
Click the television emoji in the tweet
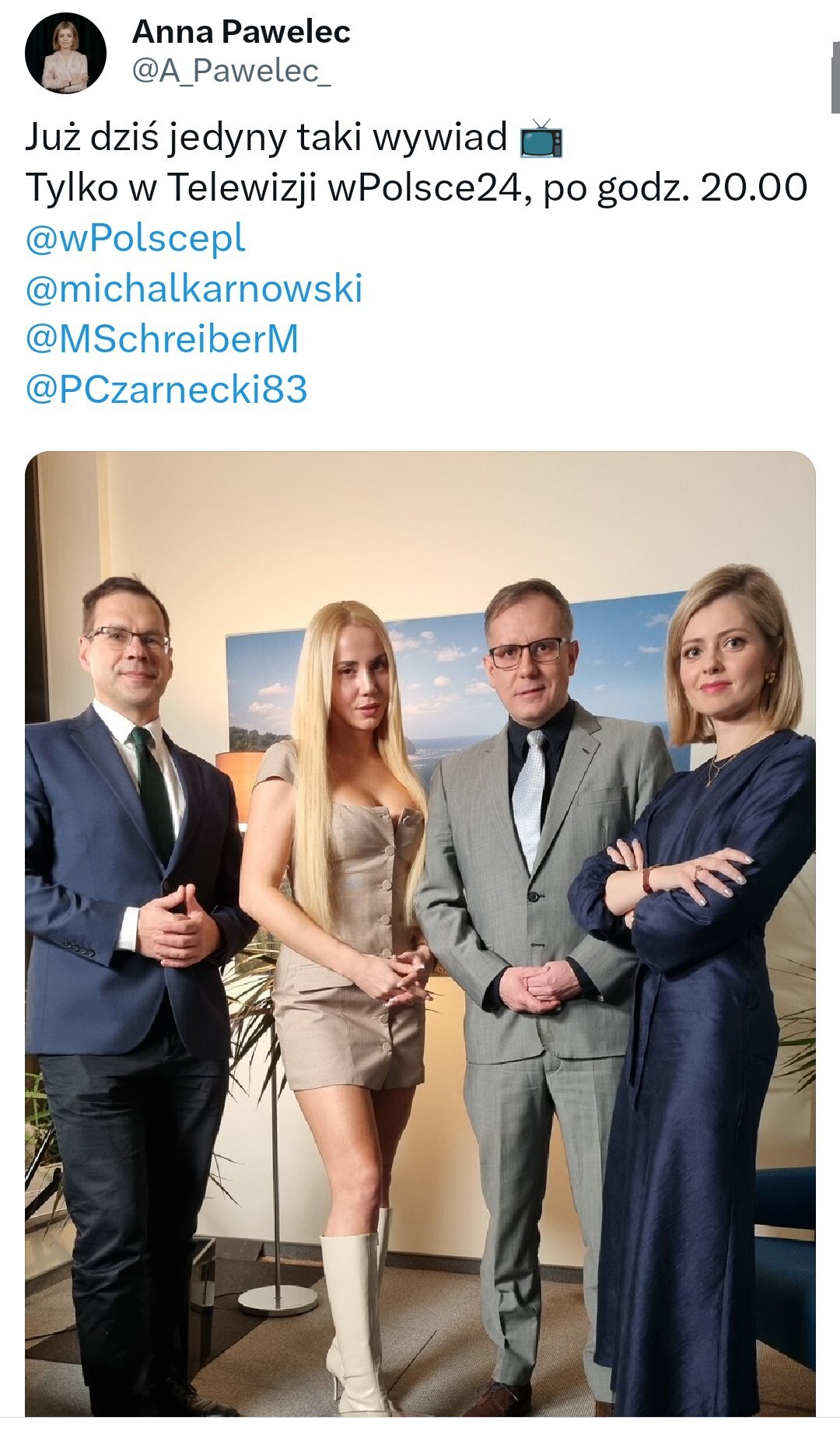(x=541, y=138)
